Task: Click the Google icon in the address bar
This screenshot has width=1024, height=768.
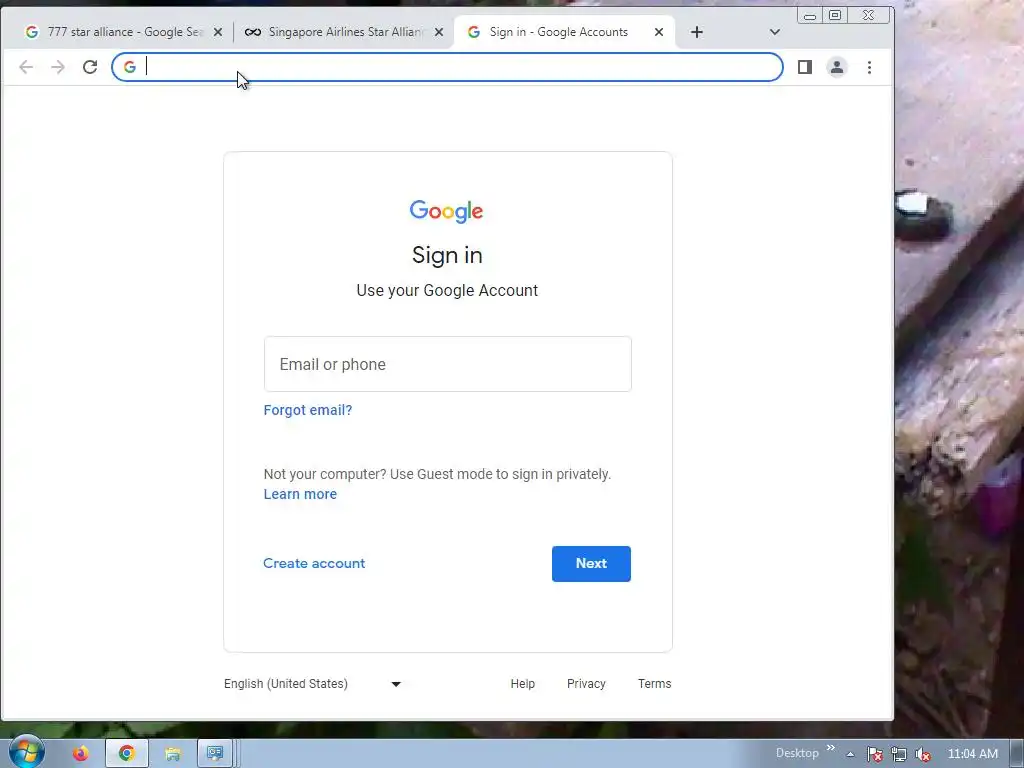Action: (130, 67)
